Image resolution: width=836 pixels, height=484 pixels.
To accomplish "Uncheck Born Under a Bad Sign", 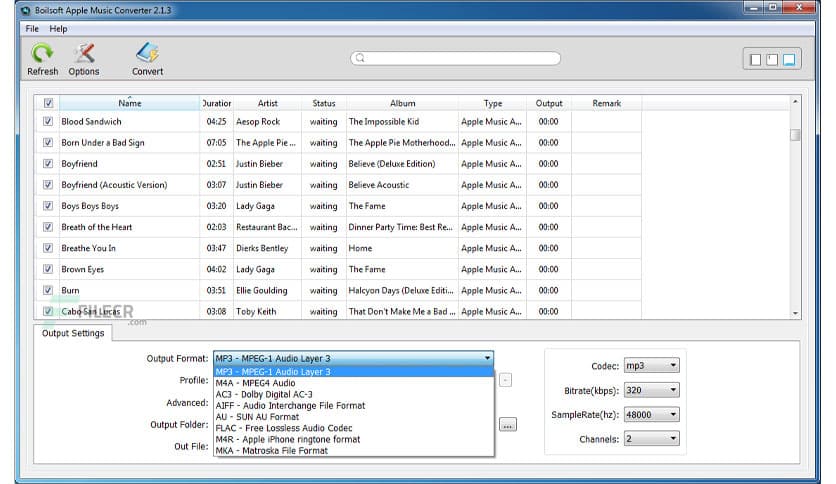I will tap(48, 143).
